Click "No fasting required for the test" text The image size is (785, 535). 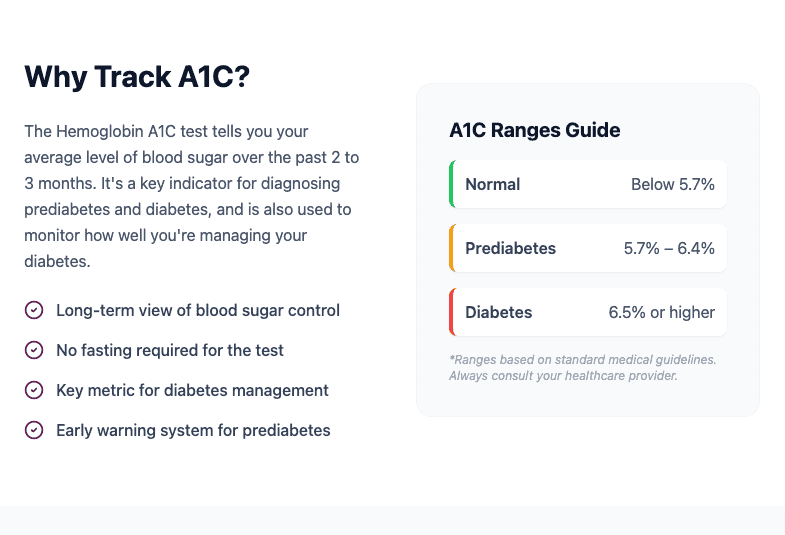(170, 350)
